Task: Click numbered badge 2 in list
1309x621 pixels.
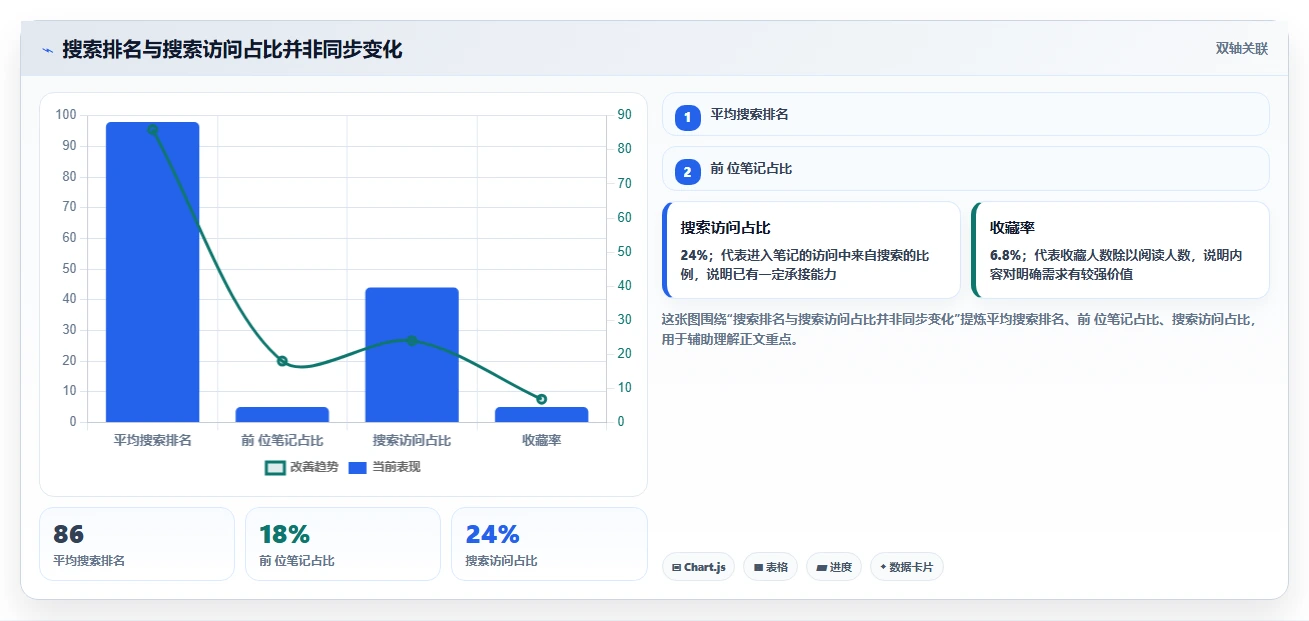Action: [688, 172]
